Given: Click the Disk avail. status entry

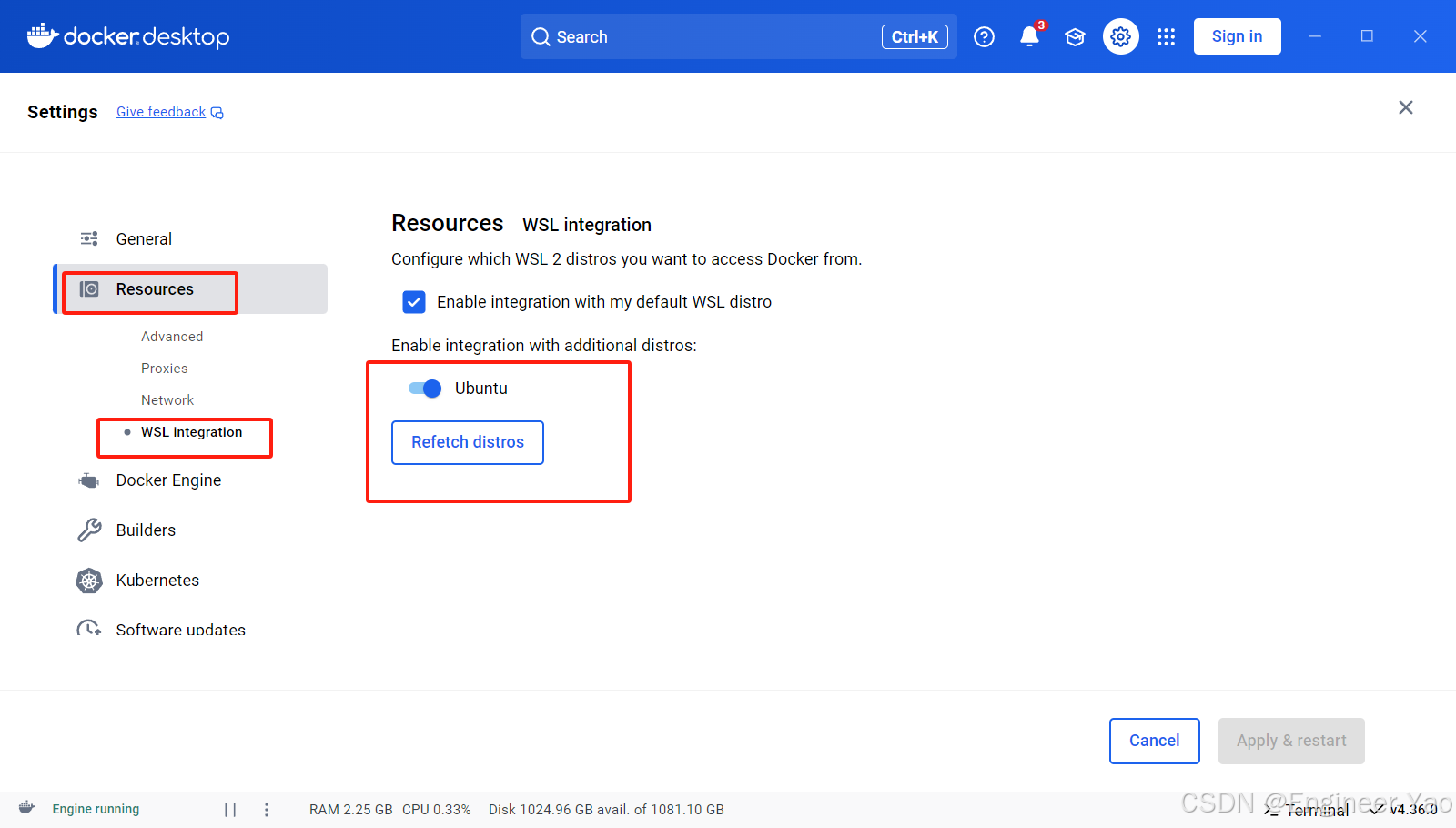Looking at the screenshot, I should pyautogui.click(x=606, y=810).
